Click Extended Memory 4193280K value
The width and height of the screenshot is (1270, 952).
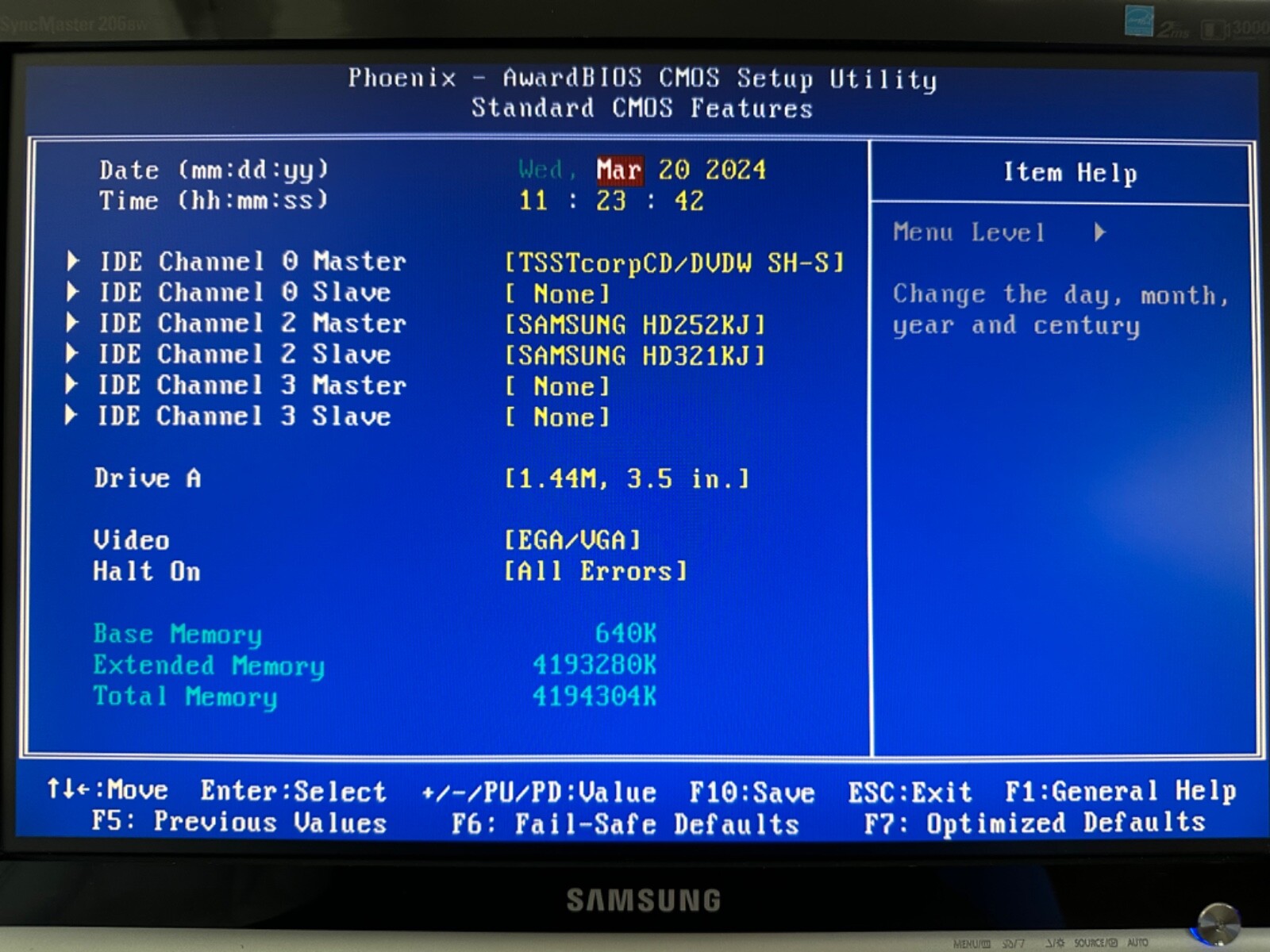595,664
